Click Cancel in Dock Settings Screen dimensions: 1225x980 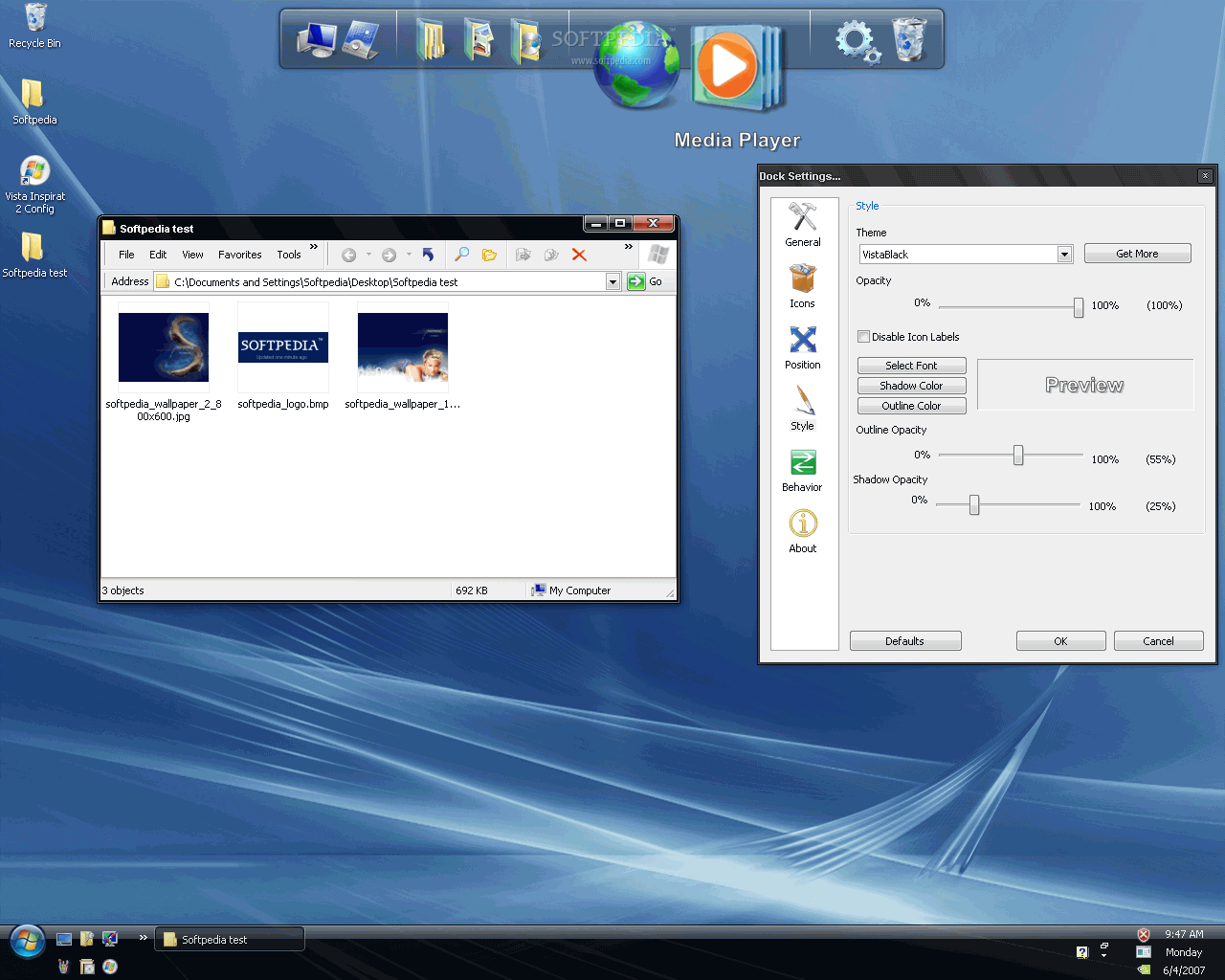tap(1158, 641)
